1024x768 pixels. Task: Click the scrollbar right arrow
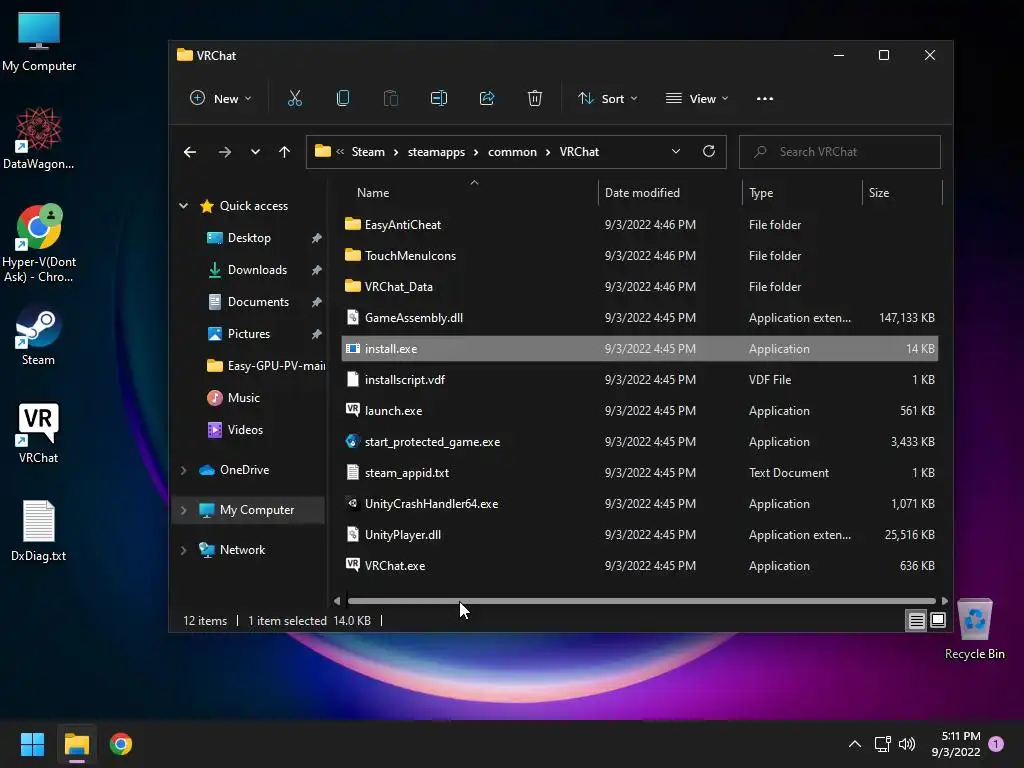pos(944,601)
